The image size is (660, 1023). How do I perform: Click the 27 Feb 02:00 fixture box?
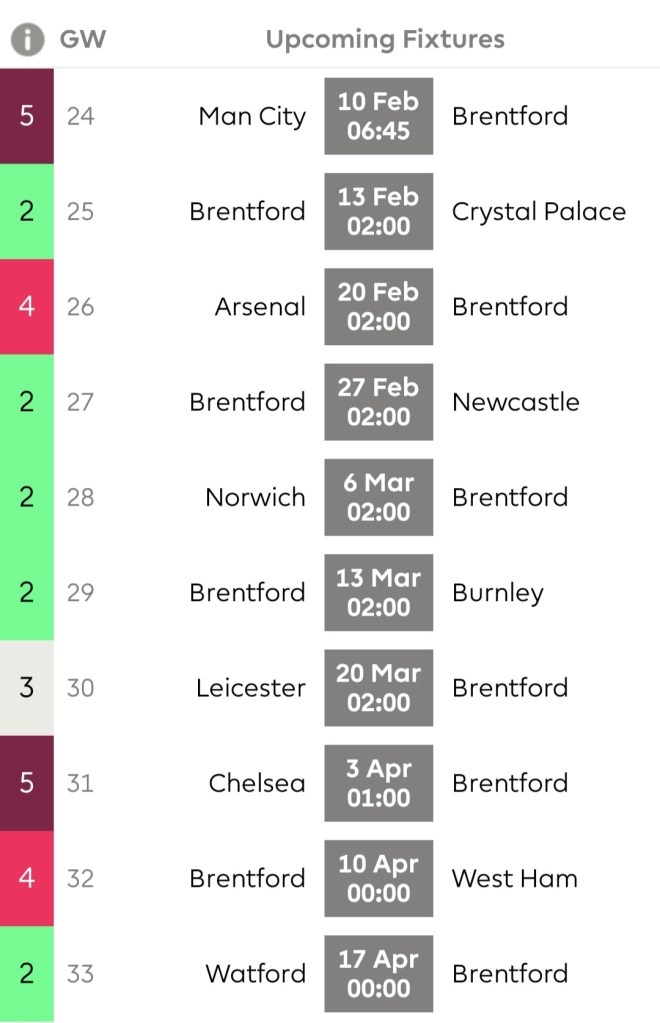[378, 402]
